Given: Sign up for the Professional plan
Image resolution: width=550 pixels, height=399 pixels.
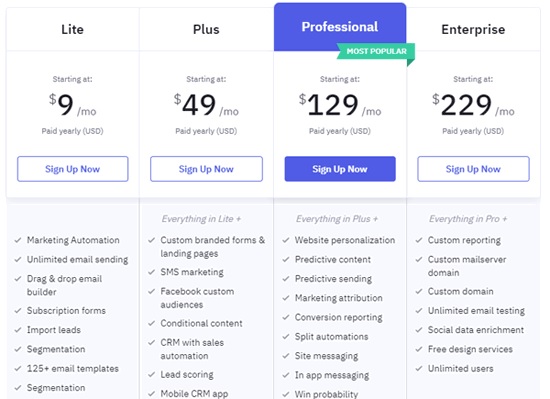Looking at the screenshot, I should (x=340, y=169).
